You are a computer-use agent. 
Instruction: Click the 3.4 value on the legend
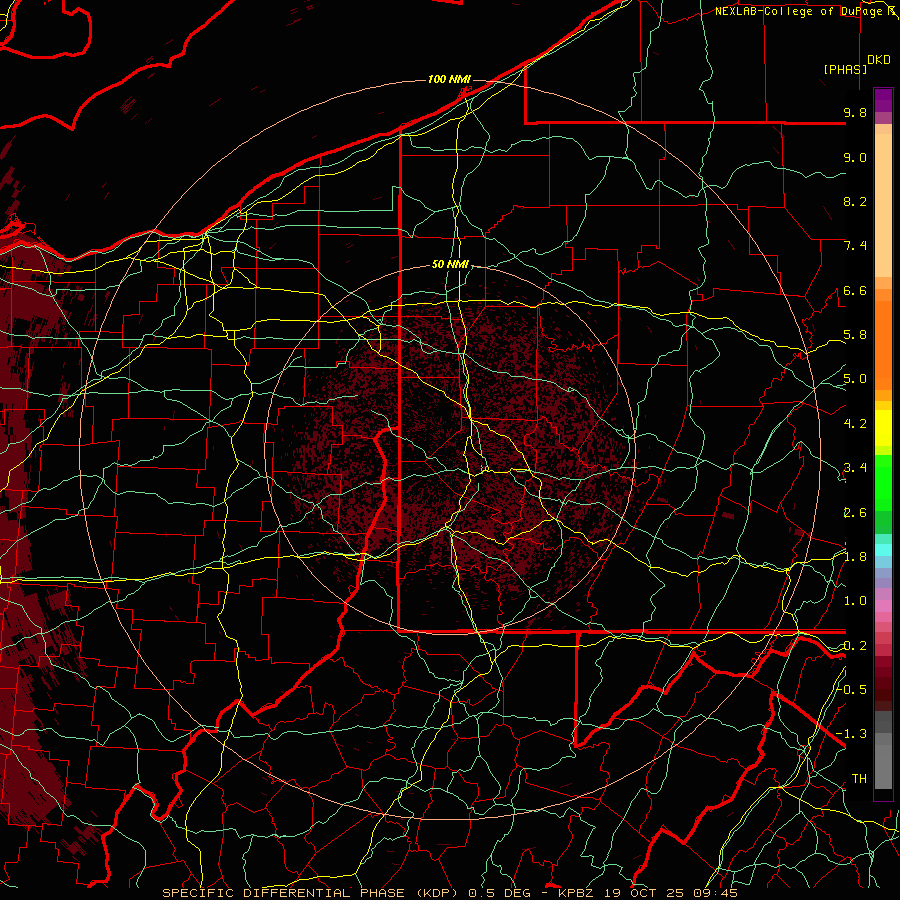(x=855, y=468)
